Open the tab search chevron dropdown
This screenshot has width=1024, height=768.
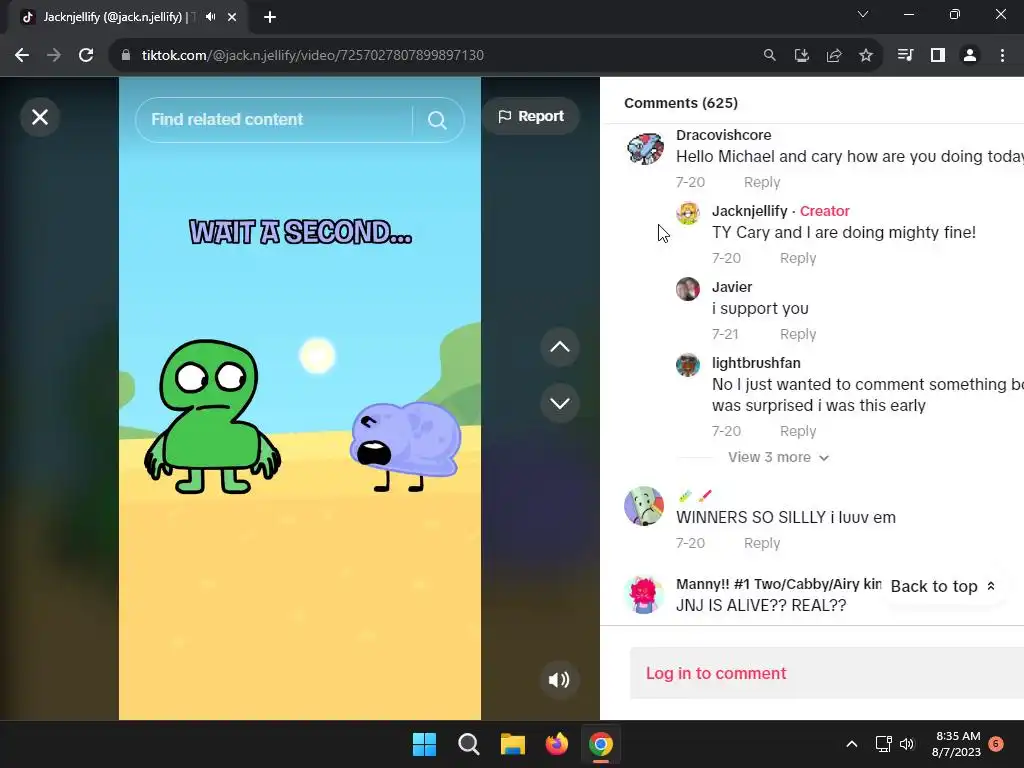[x=863, y=14]
